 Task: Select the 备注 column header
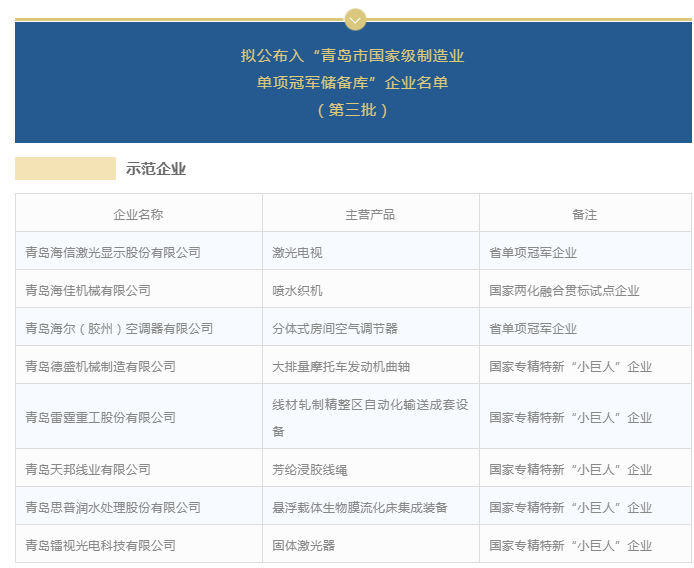(x=585, y=215)
